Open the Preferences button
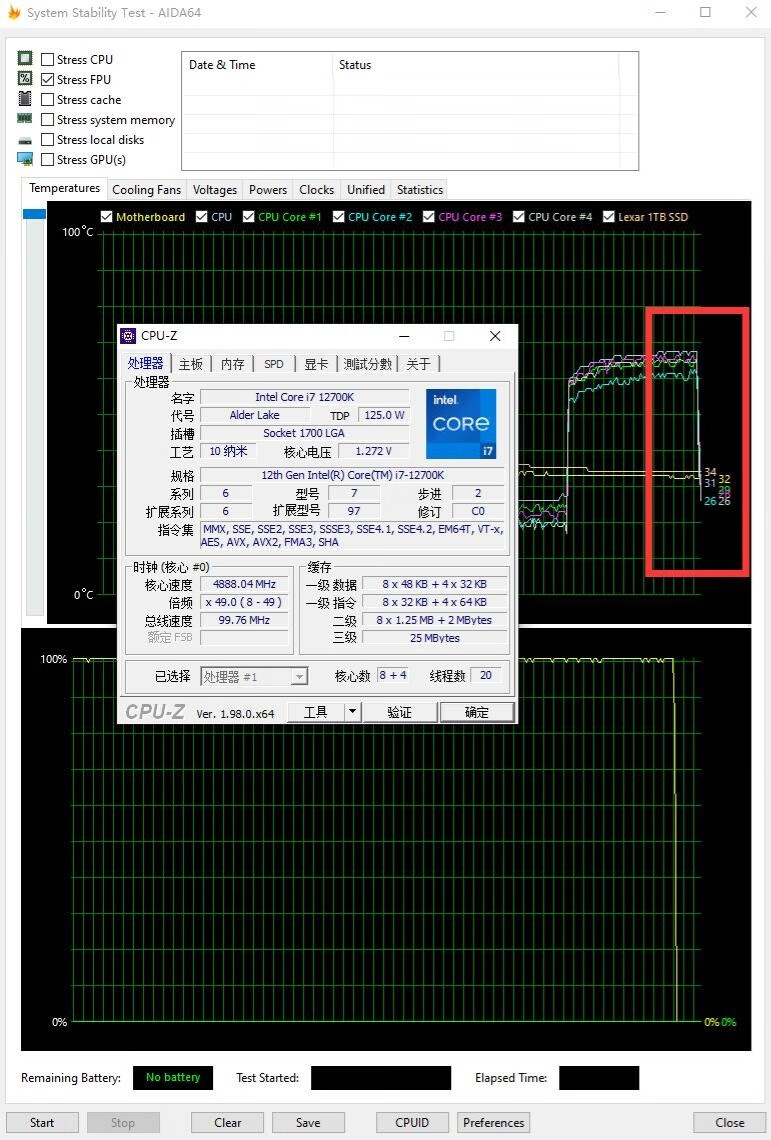Image resolution: width=771 pixels, height=1140 pixels. [493, 1123]
